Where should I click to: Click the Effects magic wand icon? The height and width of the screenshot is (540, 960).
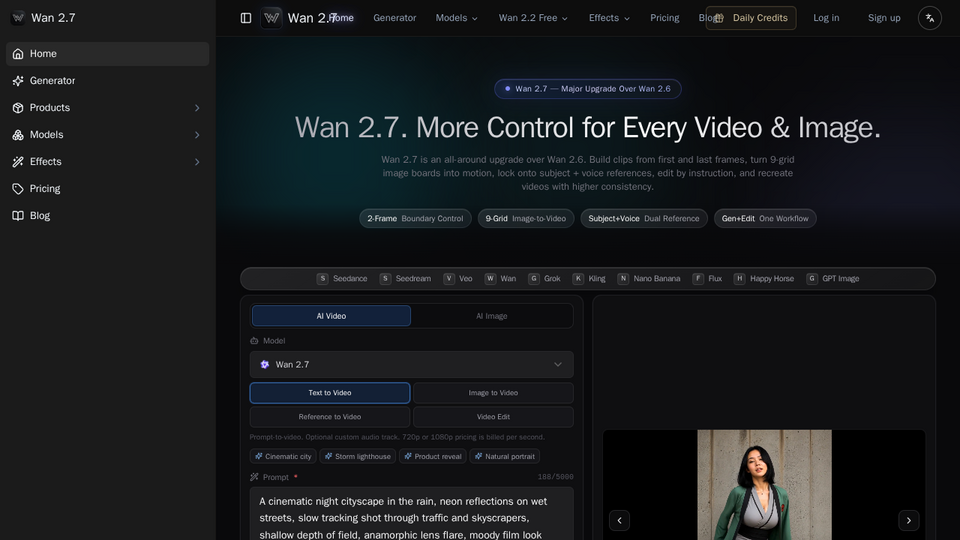pyautogui.click(x=18, y=162)
